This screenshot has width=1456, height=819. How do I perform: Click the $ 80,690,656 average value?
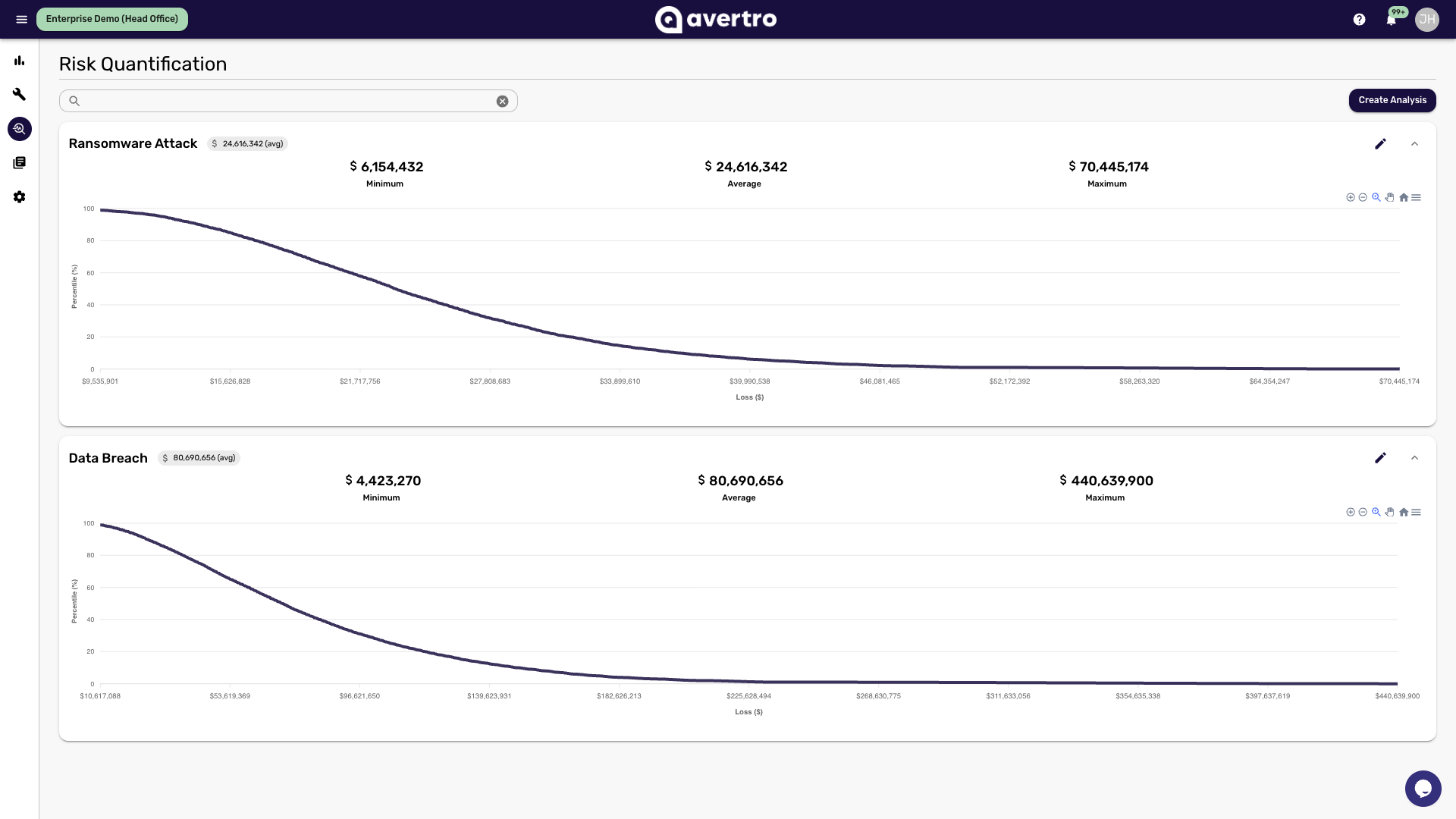pos(740,481)
